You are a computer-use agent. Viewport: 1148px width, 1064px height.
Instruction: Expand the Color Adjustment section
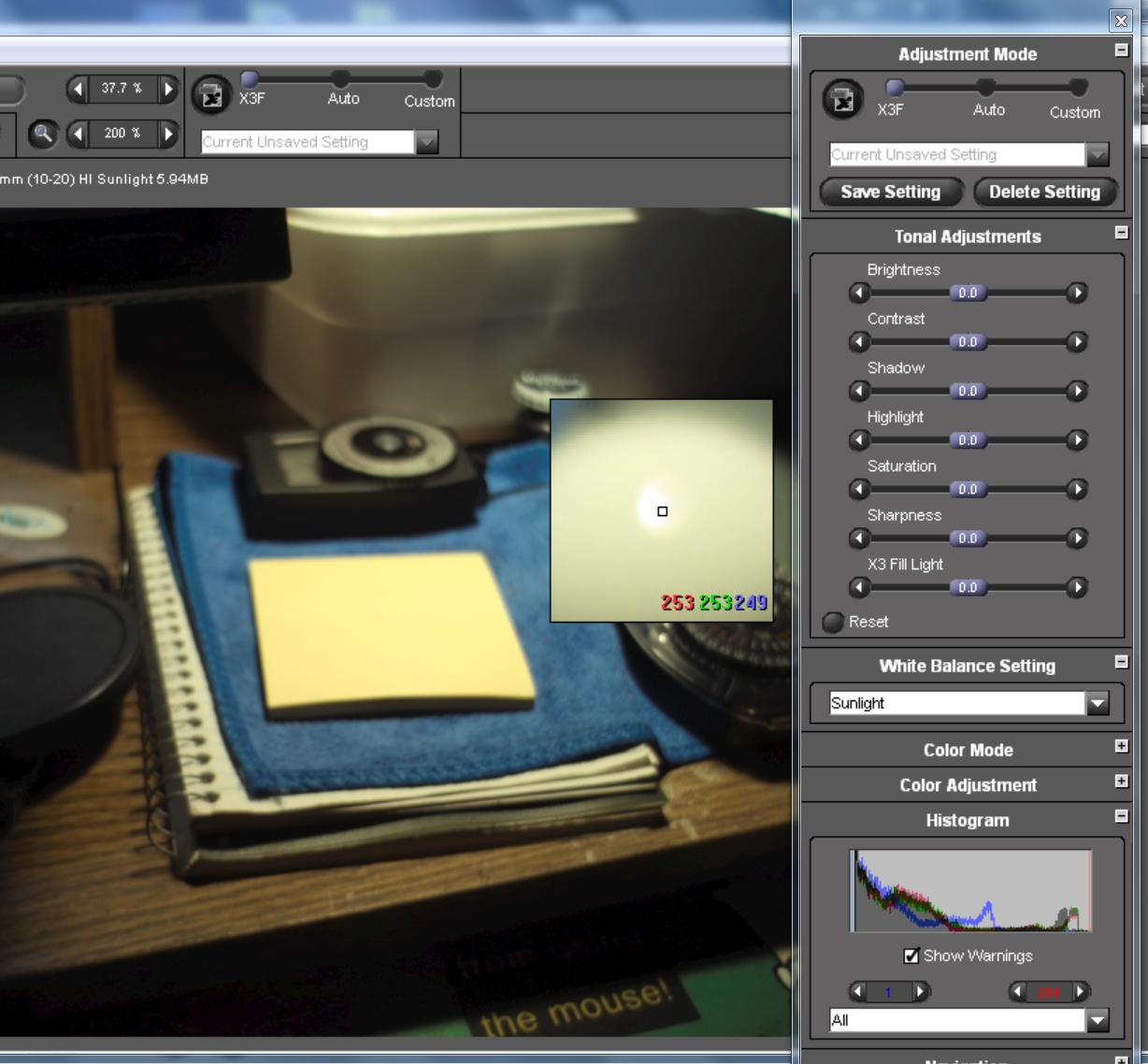1122,781
